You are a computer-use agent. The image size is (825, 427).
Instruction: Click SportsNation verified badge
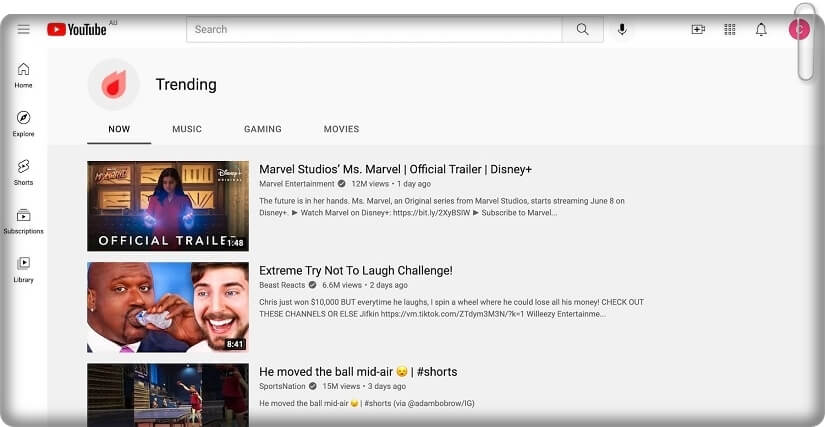click(x=313, y=386)
